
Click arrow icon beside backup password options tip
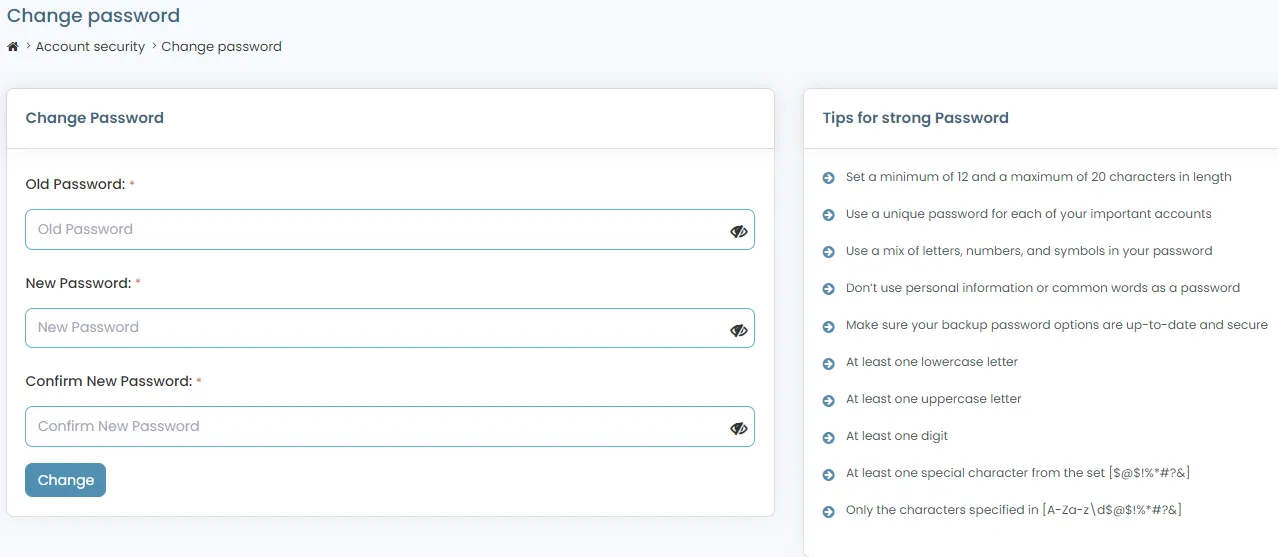click(828, 326)
